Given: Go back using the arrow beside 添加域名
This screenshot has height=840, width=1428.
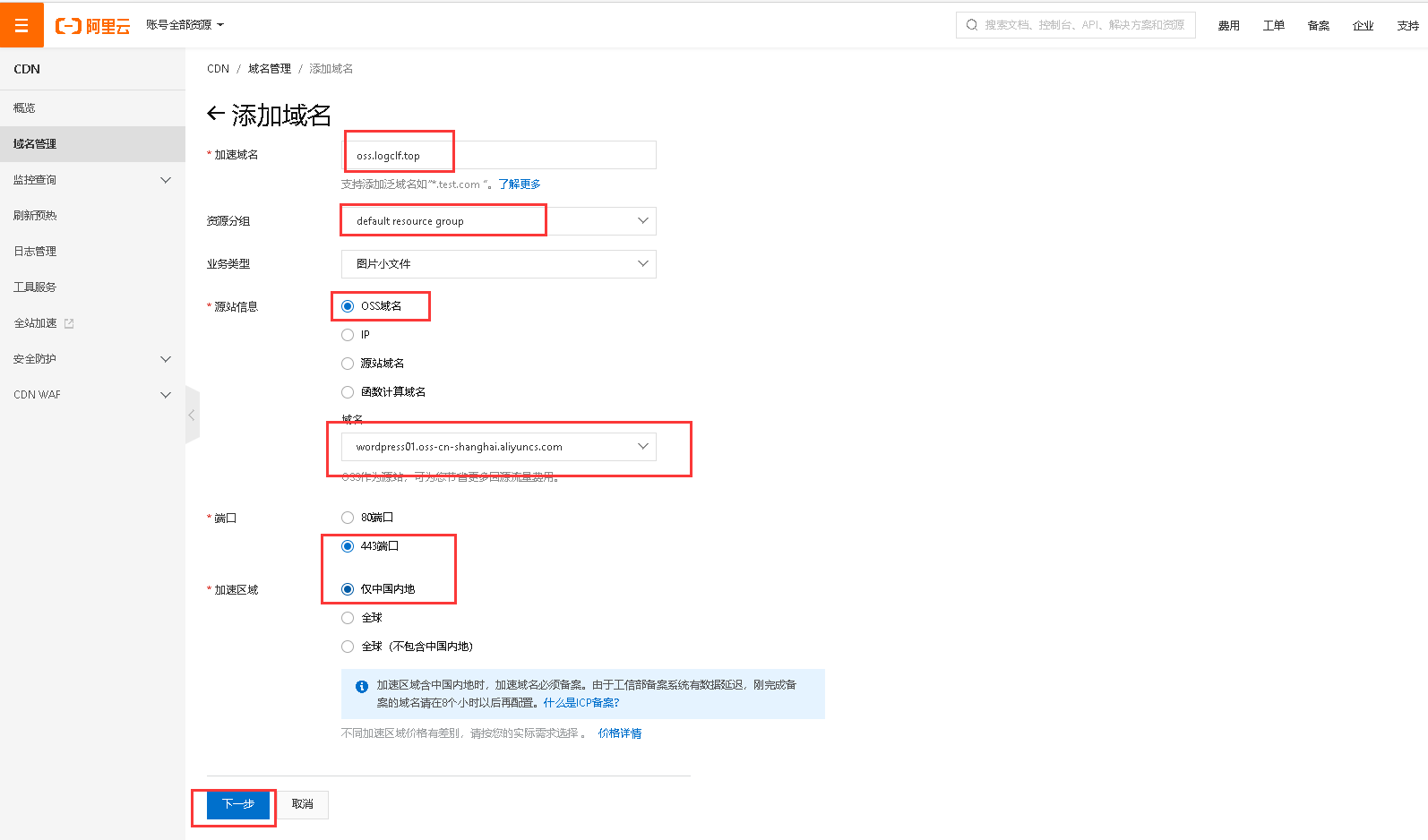Looking at the screenshot, I should (x=215, y=113).
